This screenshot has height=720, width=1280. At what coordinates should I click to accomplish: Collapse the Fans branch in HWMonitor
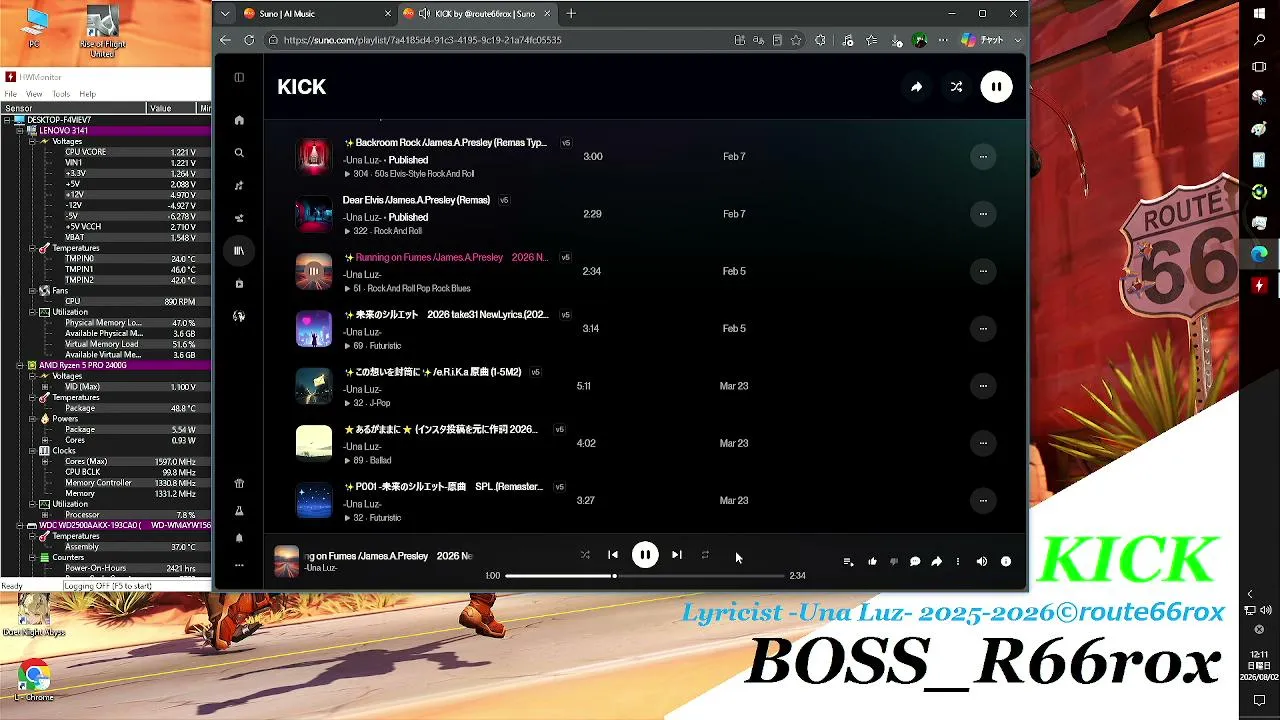(x=32, y=291)
